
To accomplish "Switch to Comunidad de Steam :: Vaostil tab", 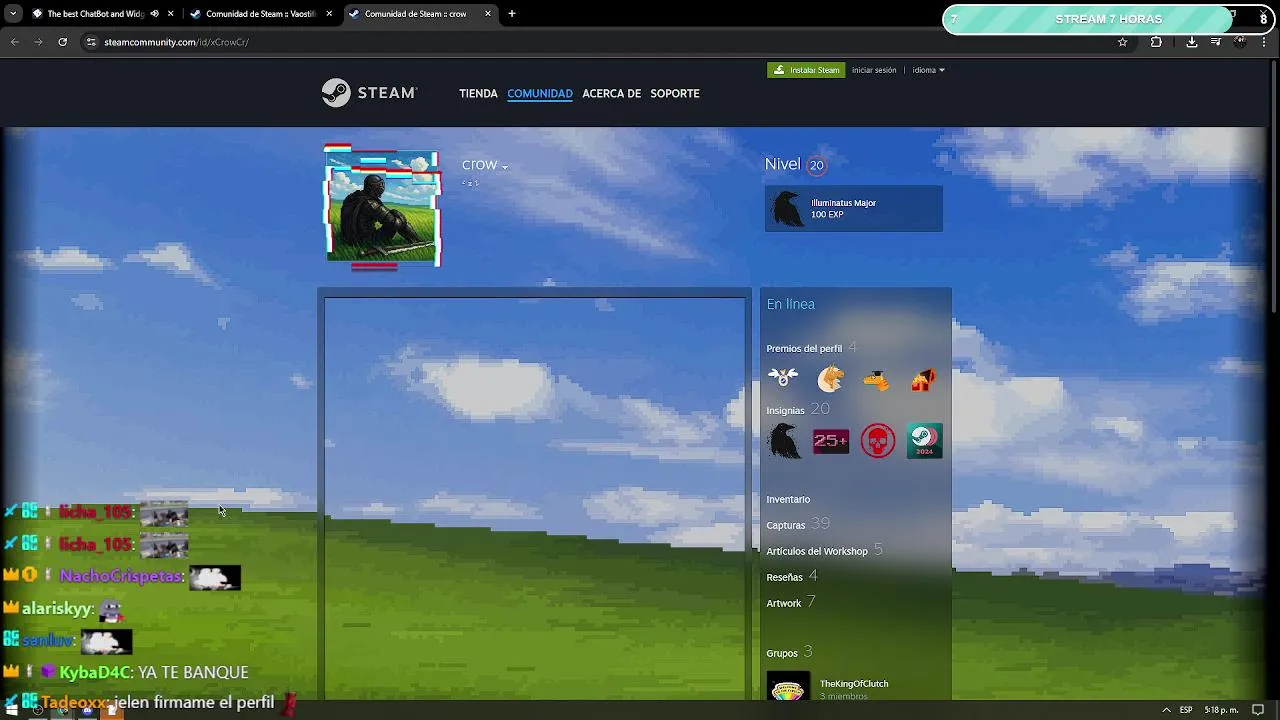I will point(260,14).
